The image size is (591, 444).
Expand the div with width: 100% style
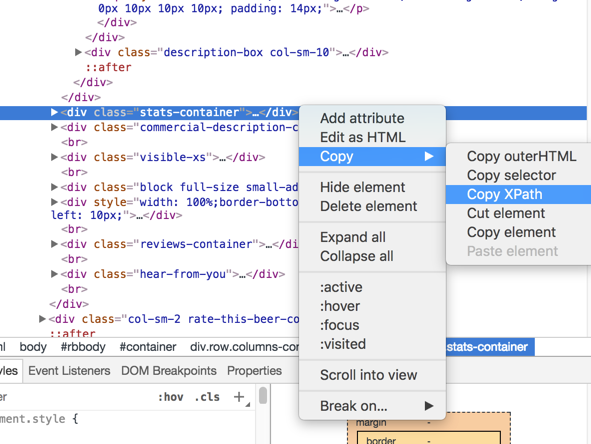54,202
